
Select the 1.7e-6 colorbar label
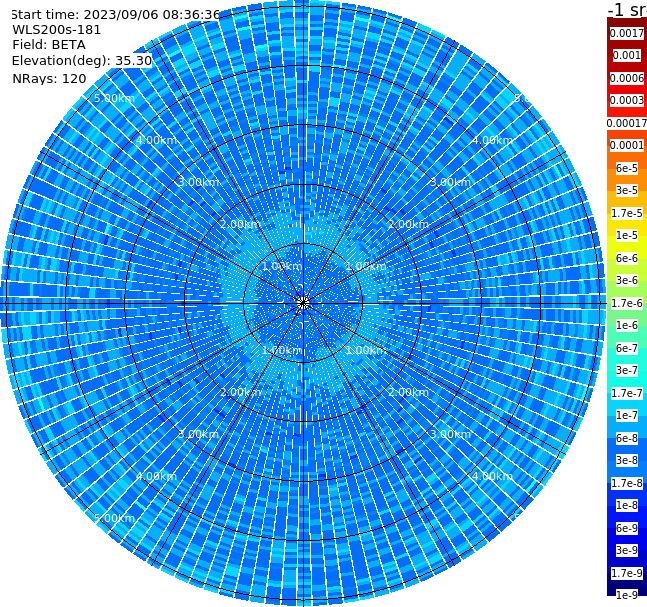pyautogui.click(x=627, y=303)
